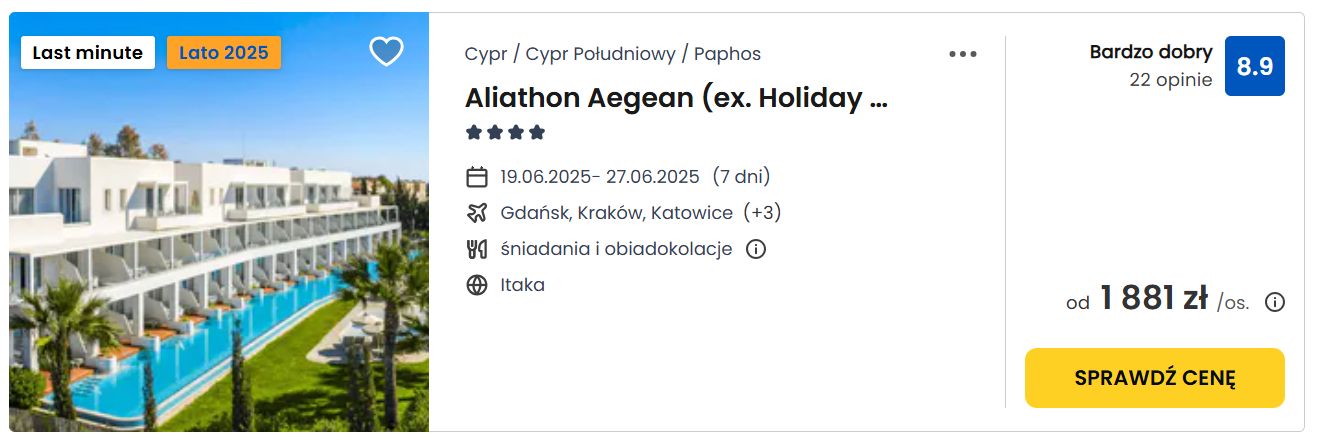Image resolution: width=1317 pixels, height=445 pixels.
Task: Click the cutlery meals icon
Action: [x=477, y=249]
